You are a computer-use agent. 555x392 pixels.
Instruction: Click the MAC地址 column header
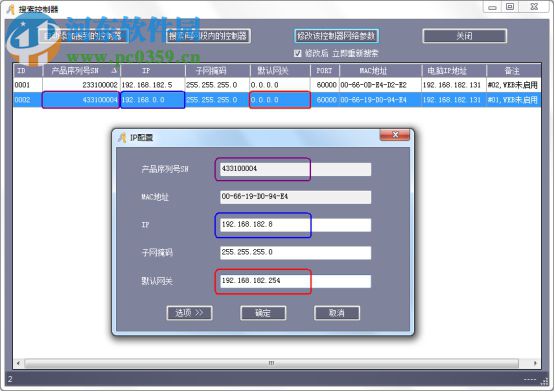381,71
